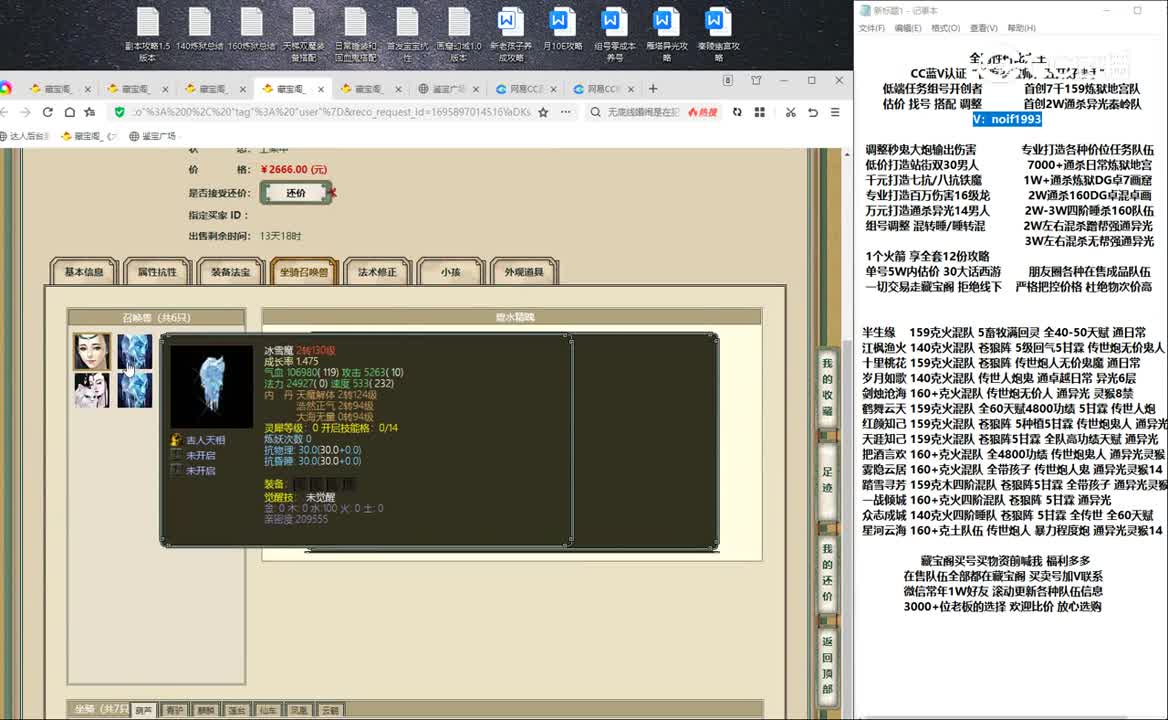The width and height of the screenshot is (1168, 720).
Task: Click the scissors screenshot tool icon
Action: (x=790, y=112)
